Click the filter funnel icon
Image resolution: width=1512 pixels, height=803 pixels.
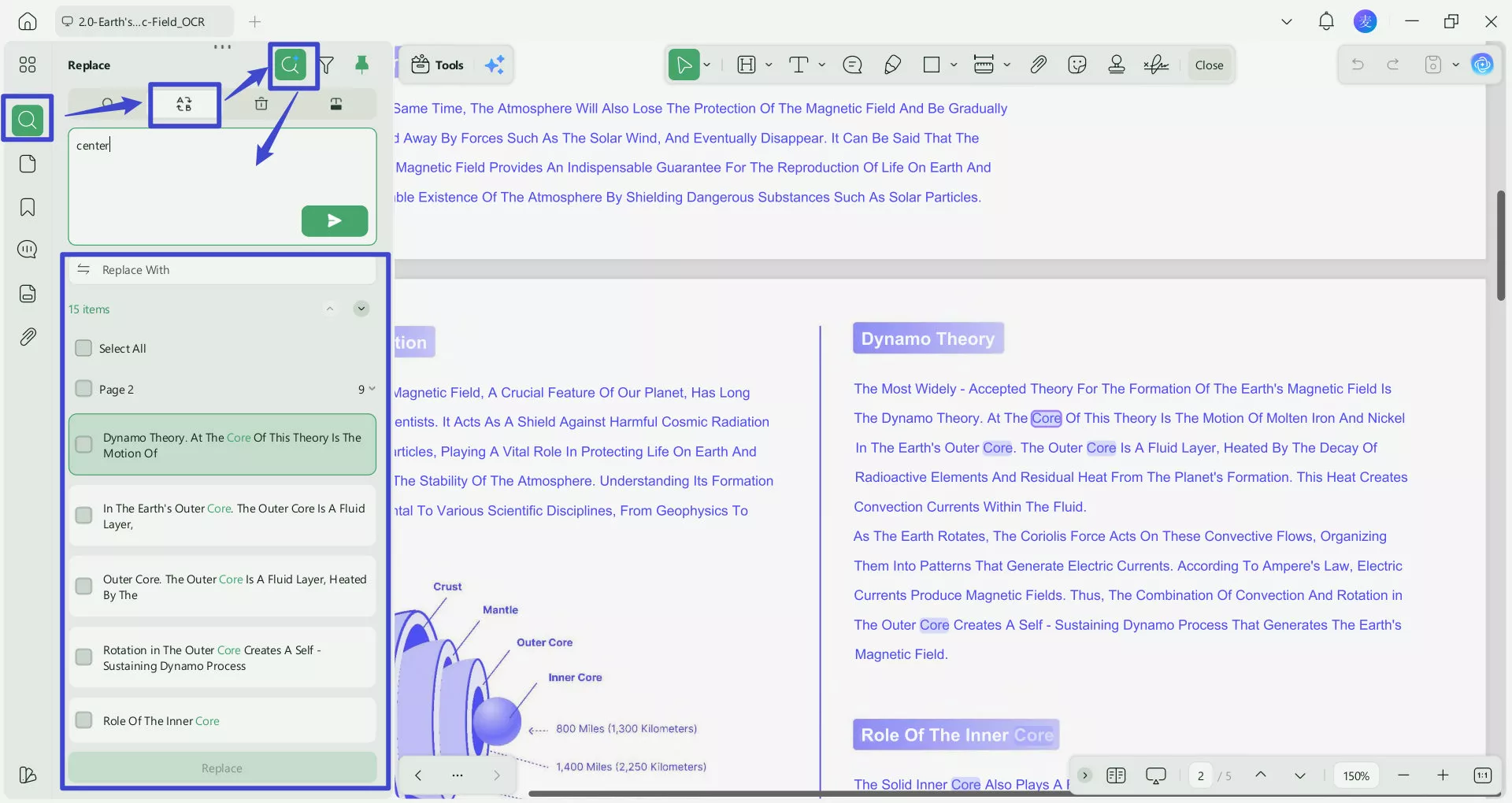tap(327, 65)
